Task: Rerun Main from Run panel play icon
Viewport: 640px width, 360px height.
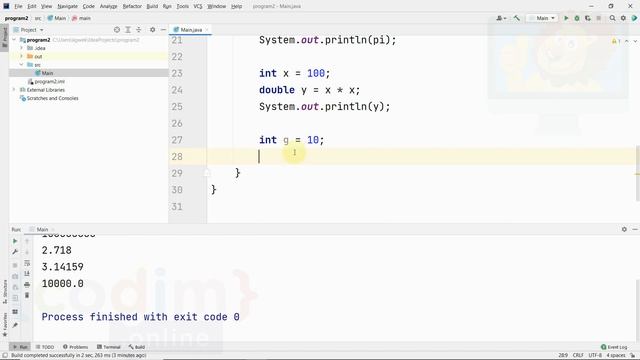Action: 15,241
